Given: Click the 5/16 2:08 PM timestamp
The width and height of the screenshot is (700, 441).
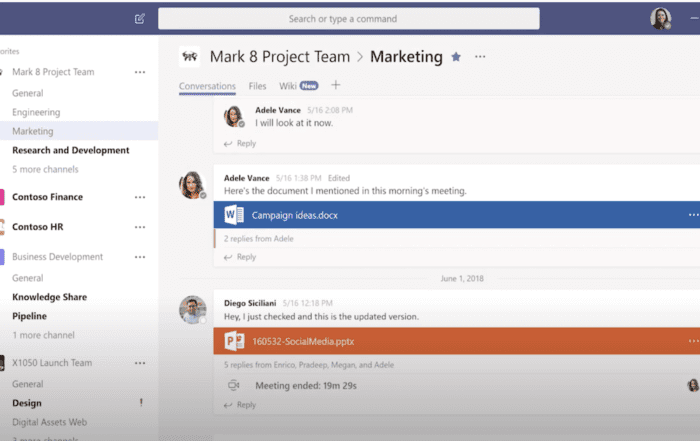Looking at the screenshot, I should point(330,110).
